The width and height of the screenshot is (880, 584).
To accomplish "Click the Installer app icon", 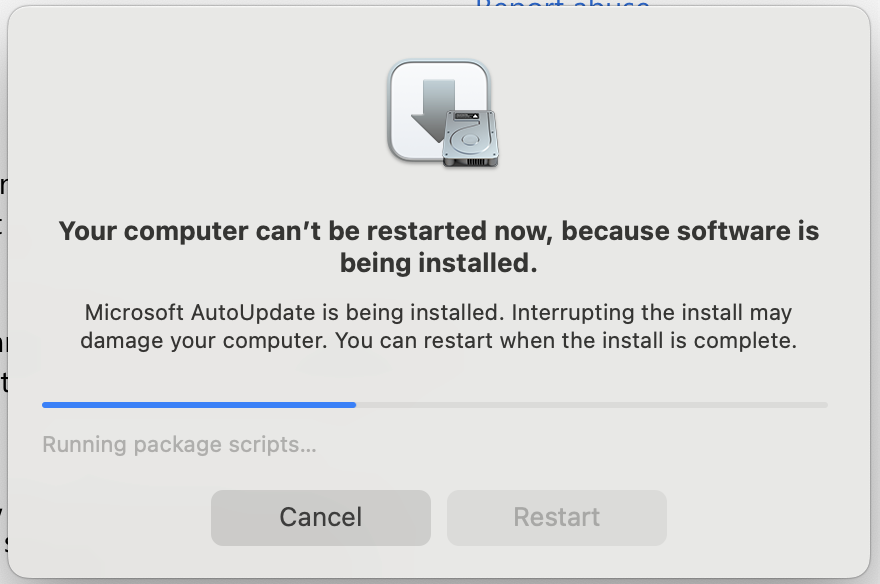I will point(443,113).
